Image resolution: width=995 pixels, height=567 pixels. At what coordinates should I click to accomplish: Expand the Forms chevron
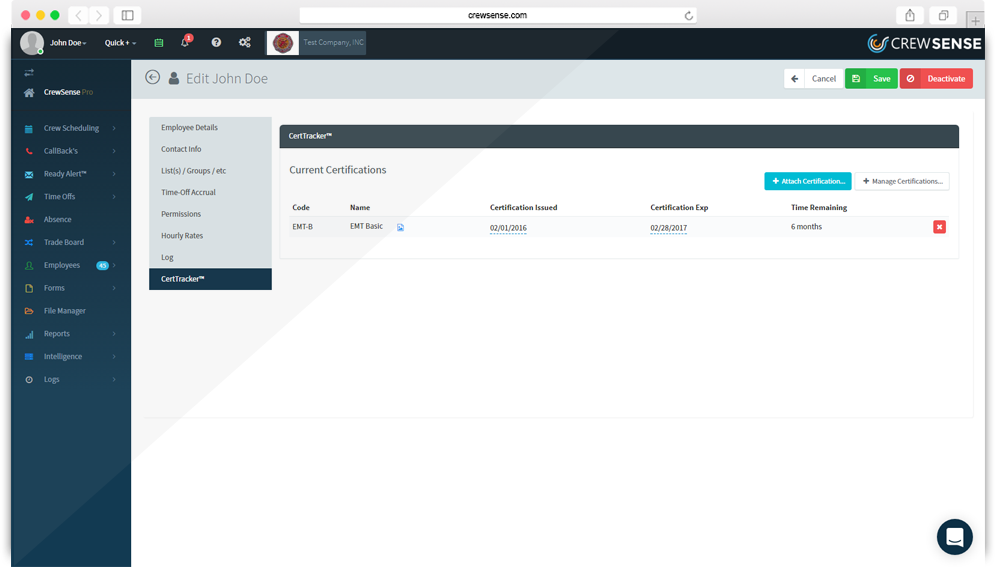[114, 288]
